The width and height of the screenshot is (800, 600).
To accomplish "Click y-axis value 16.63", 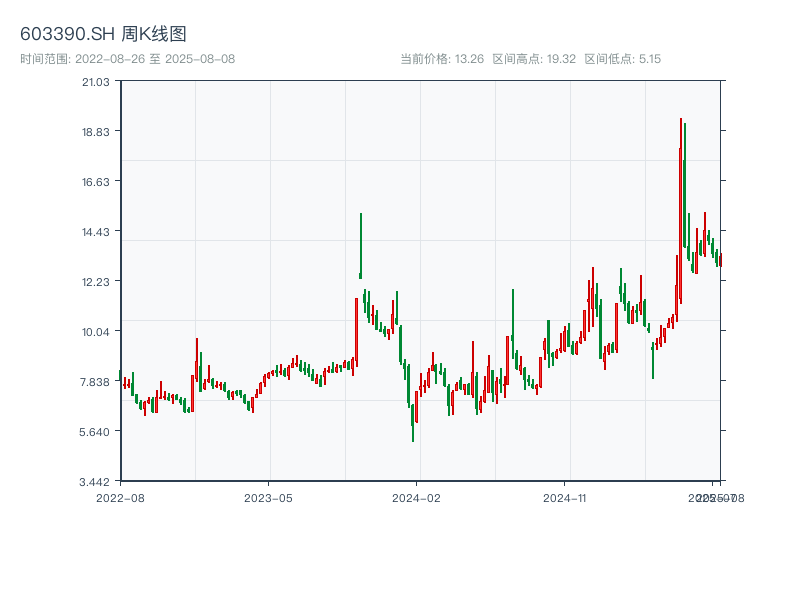I will (x=96, y=182).
